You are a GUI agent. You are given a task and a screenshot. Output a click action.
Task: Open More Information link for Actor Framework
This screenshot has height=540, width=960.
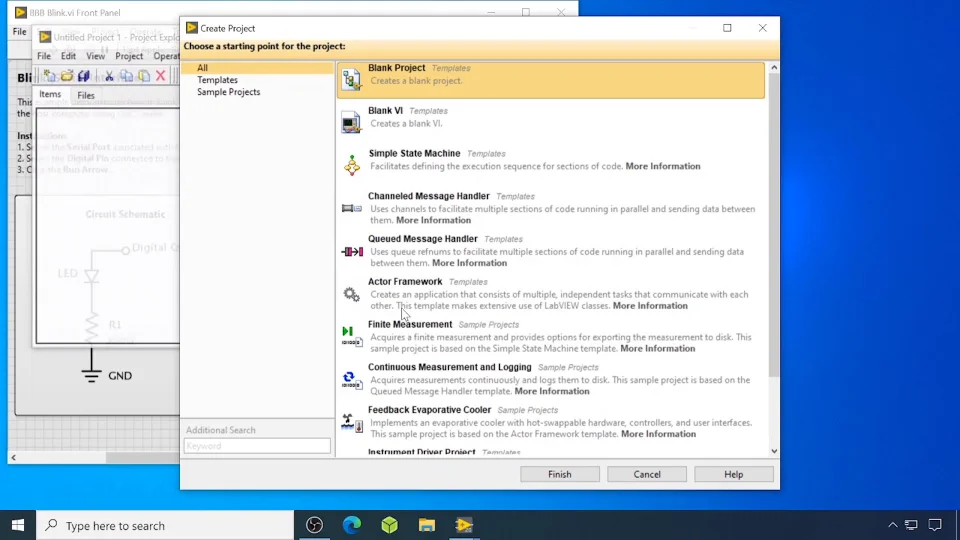point(650,306)
